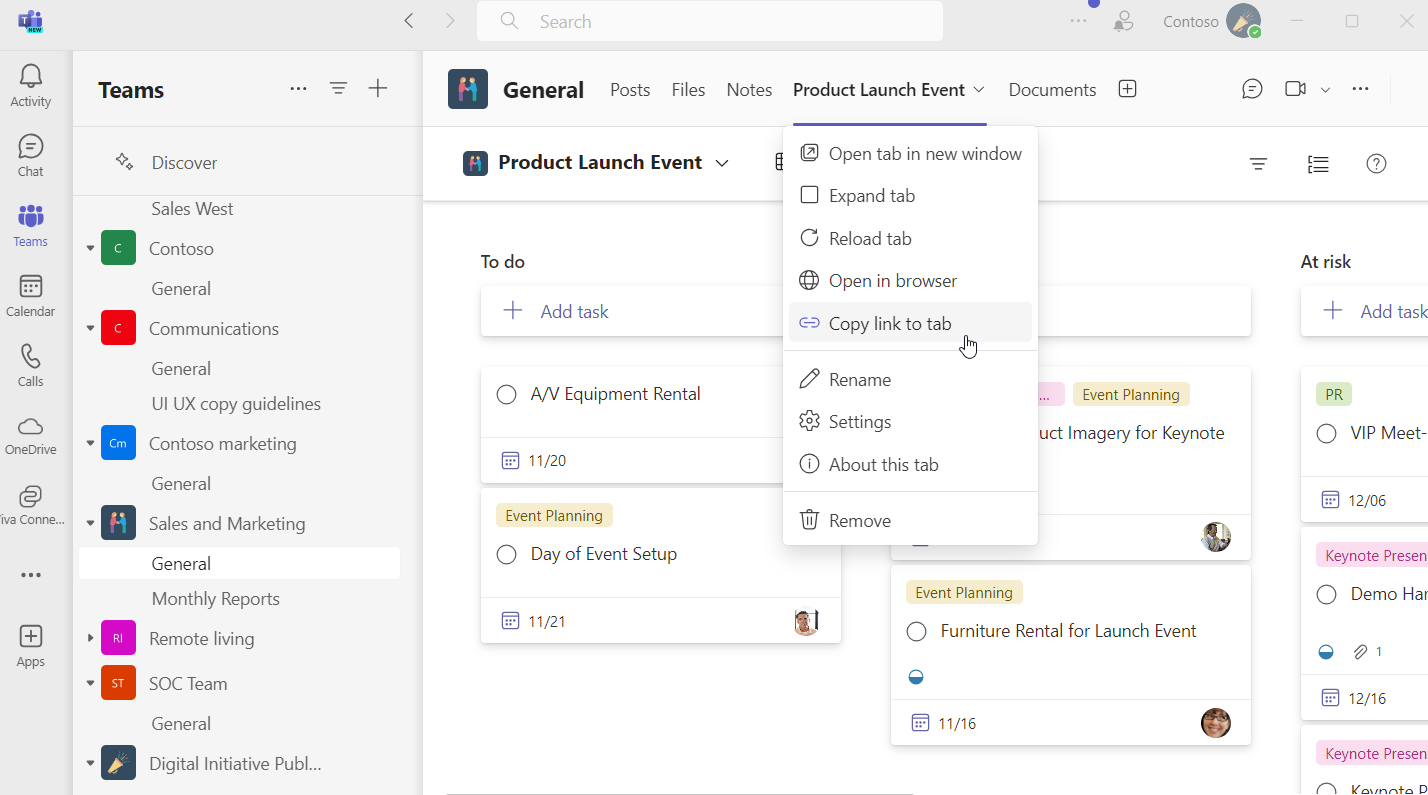Screen dimensions: 1428x795
Task: Choose Copy link to tab
Action: point(910,323)
